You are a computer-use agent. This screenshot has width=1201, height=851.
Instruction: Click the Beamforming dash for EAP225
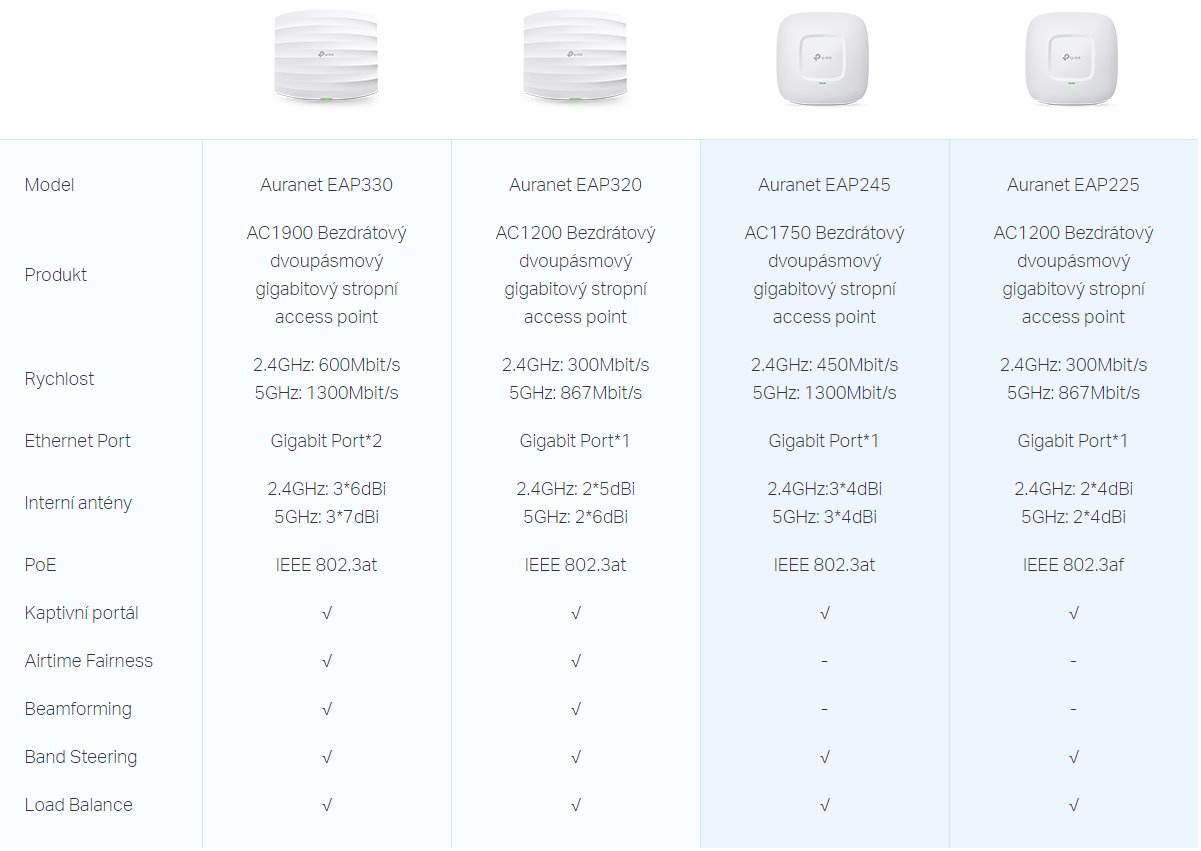coord(1073,709)
